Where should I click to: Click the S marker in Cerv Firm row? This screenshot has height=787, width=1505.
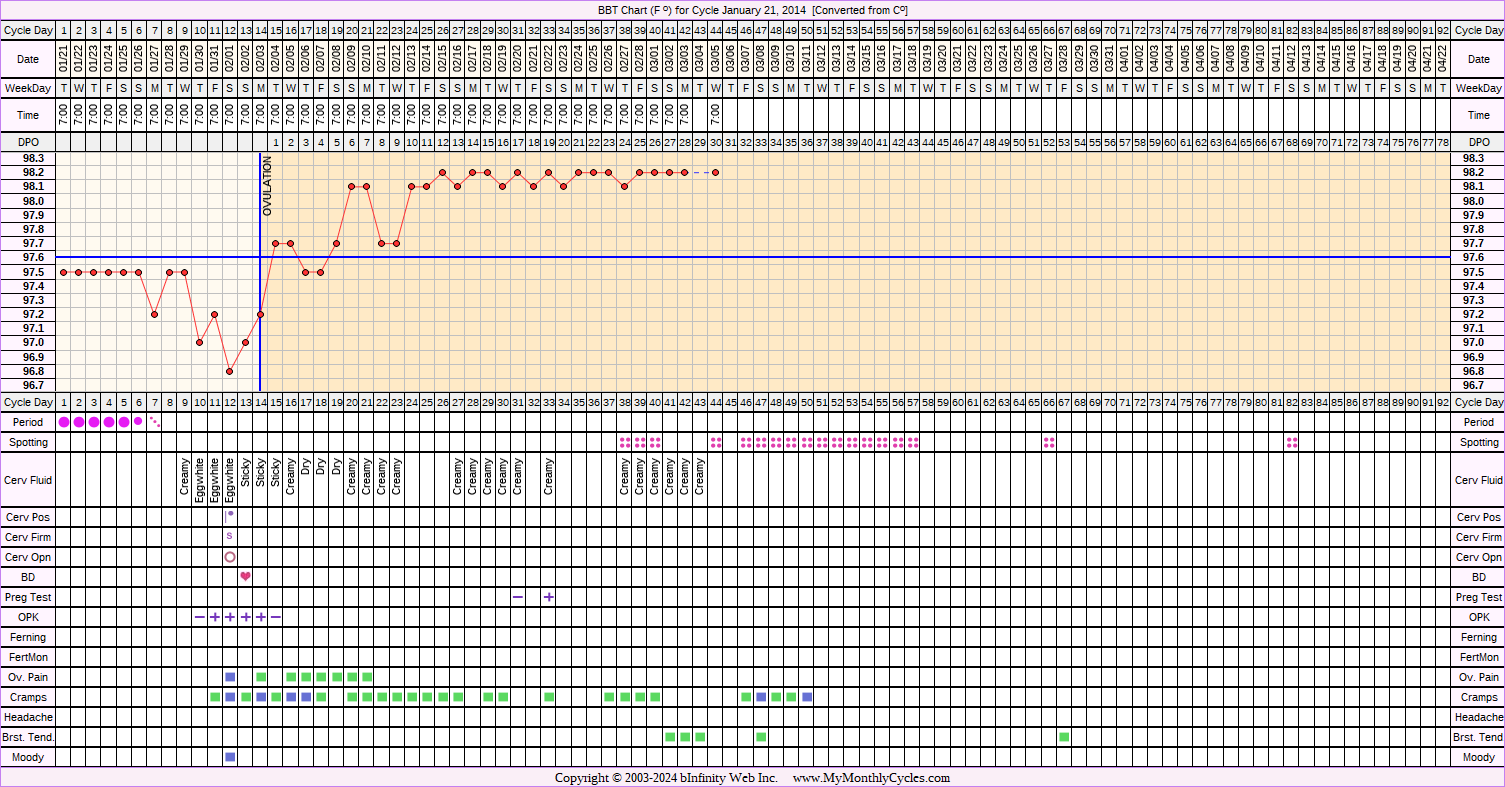(230, 537)
